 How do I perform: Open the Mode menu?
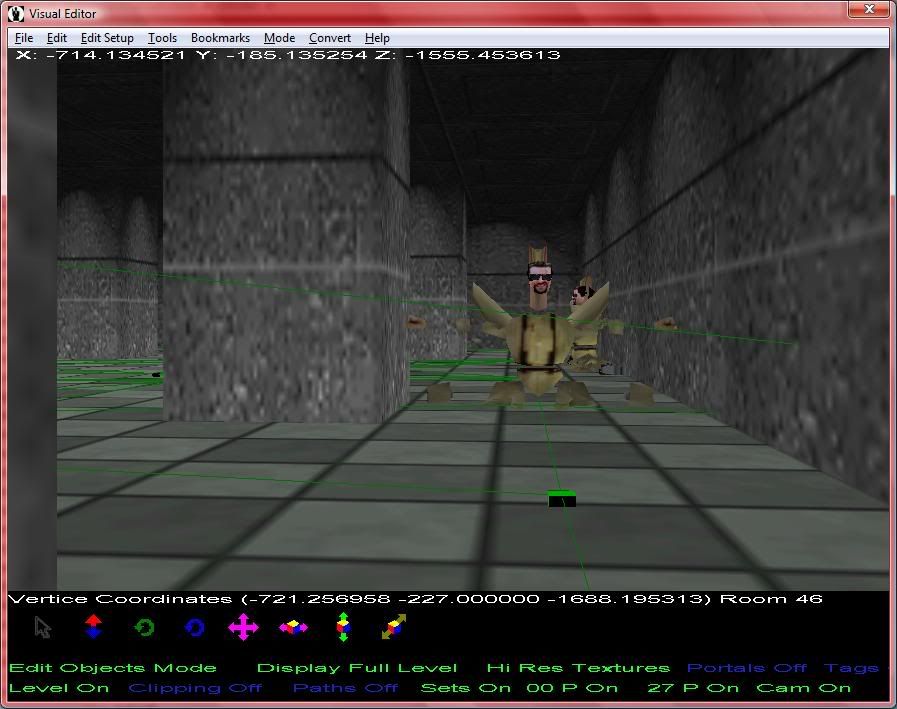tap(279, 38)
